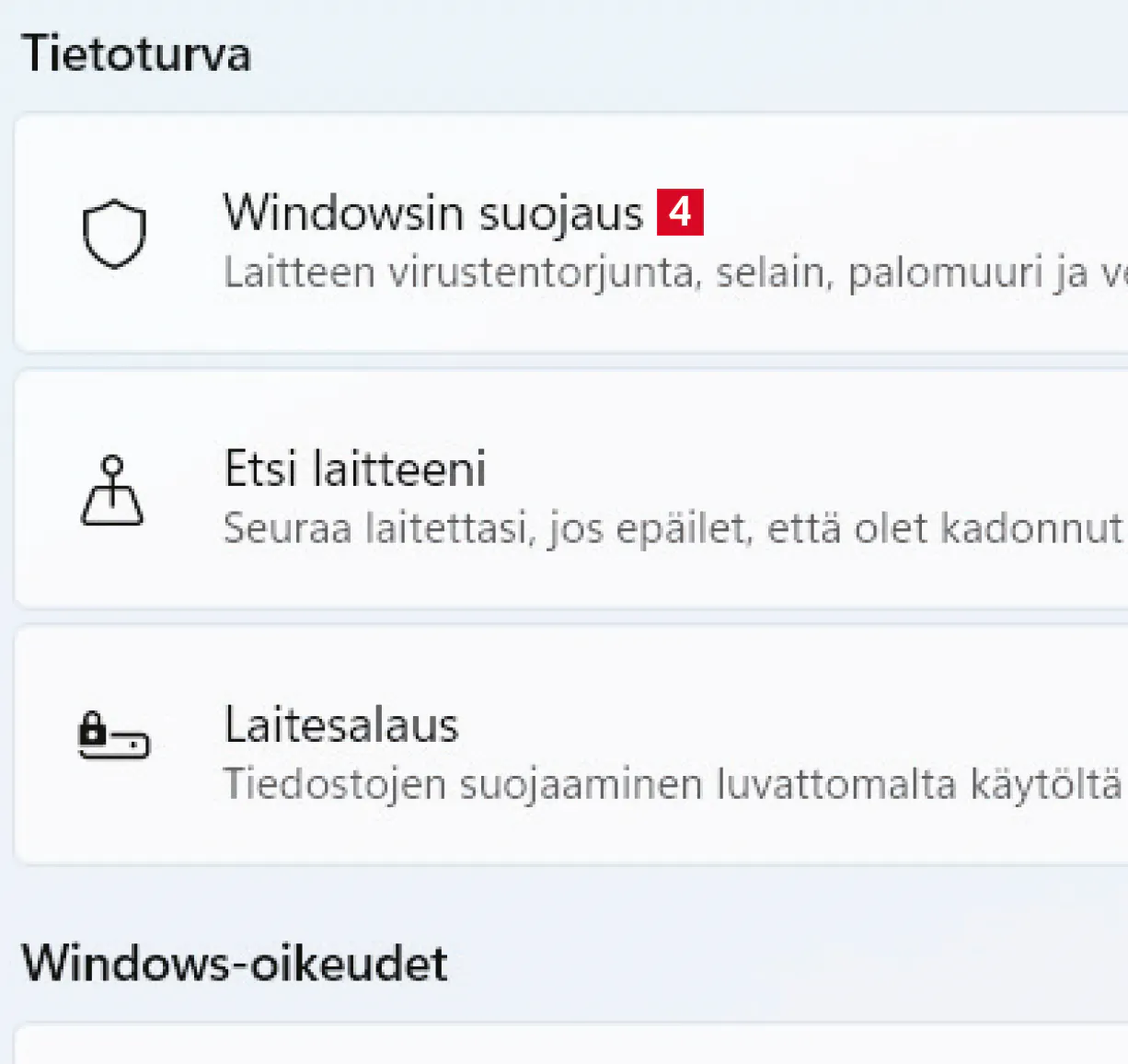Image resolution: width=1128 pixels, height=1064 pixels.
Task: Open the Windowsin suojaus title
Action: [x=432, y=214]
